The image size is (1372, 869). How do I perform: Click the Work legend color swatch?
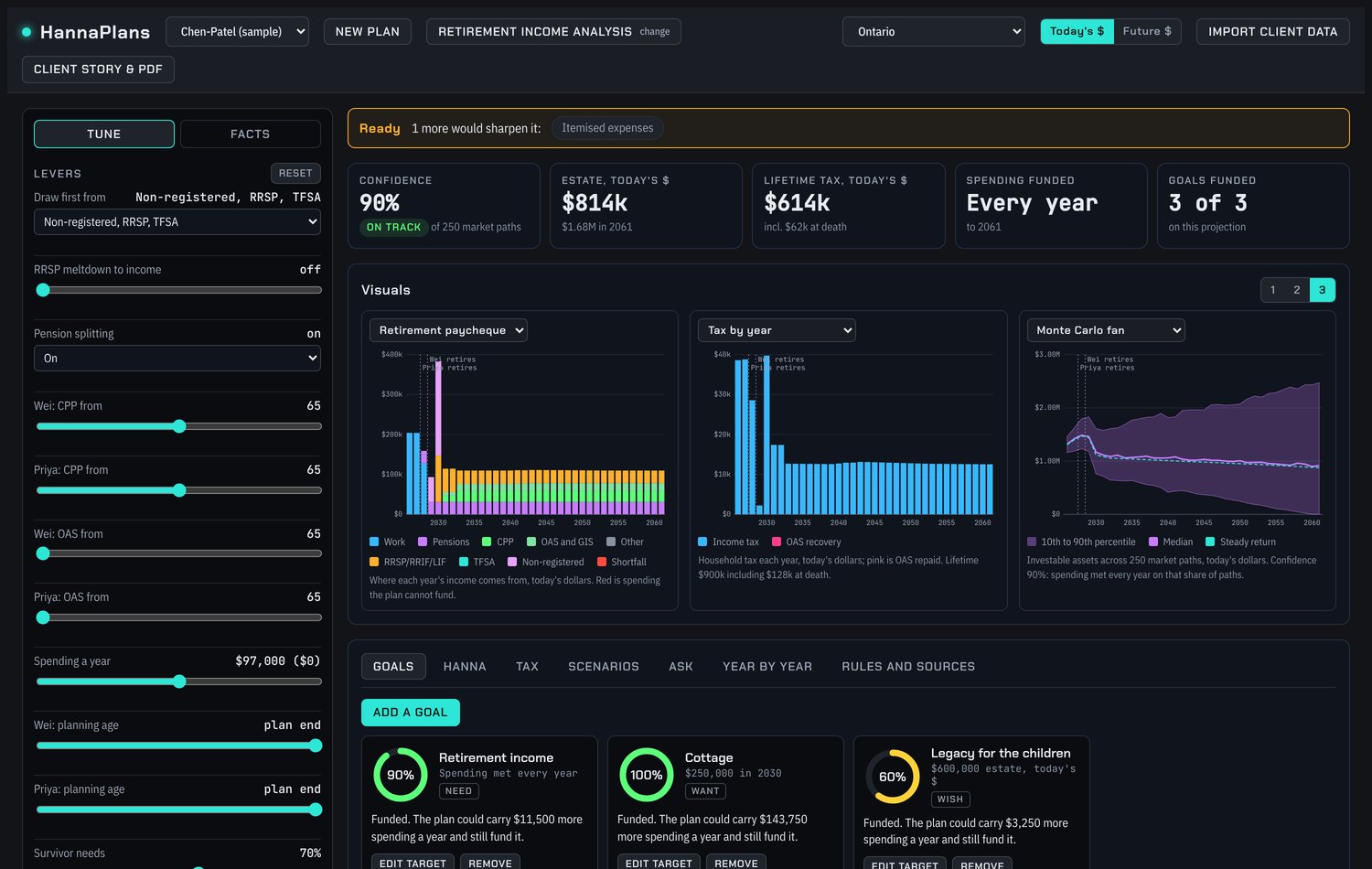[374, 542]
